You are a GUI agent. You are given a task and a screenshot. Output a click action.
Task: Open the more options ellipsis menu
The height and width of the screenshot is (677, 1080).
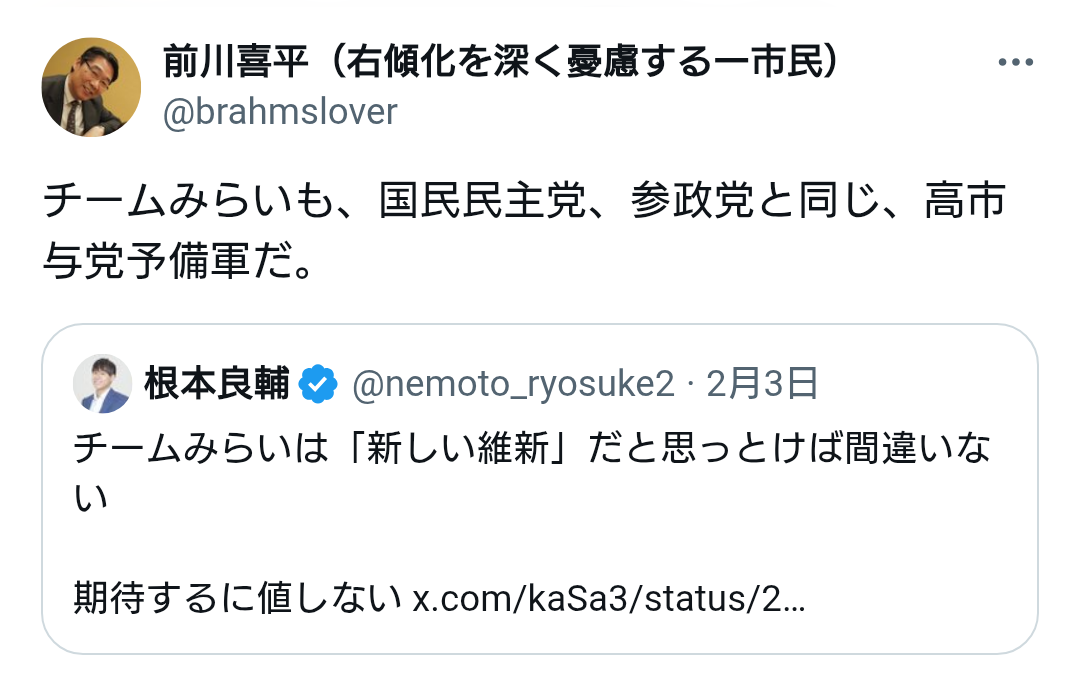pos(1015,63)
